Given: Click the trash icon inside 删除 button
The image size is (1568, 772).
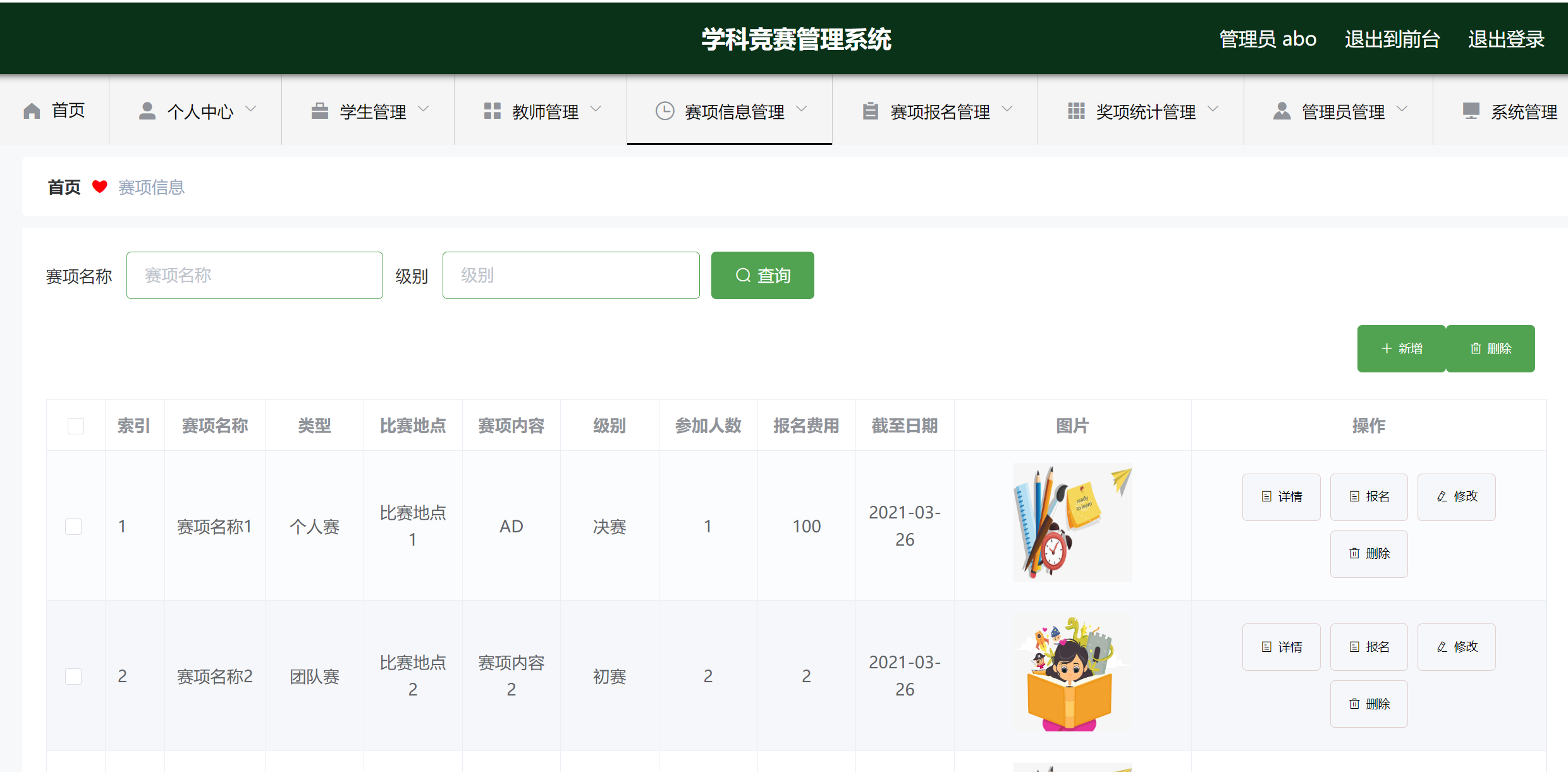Looking at the screenshot, I should [x=1476, y=348].
